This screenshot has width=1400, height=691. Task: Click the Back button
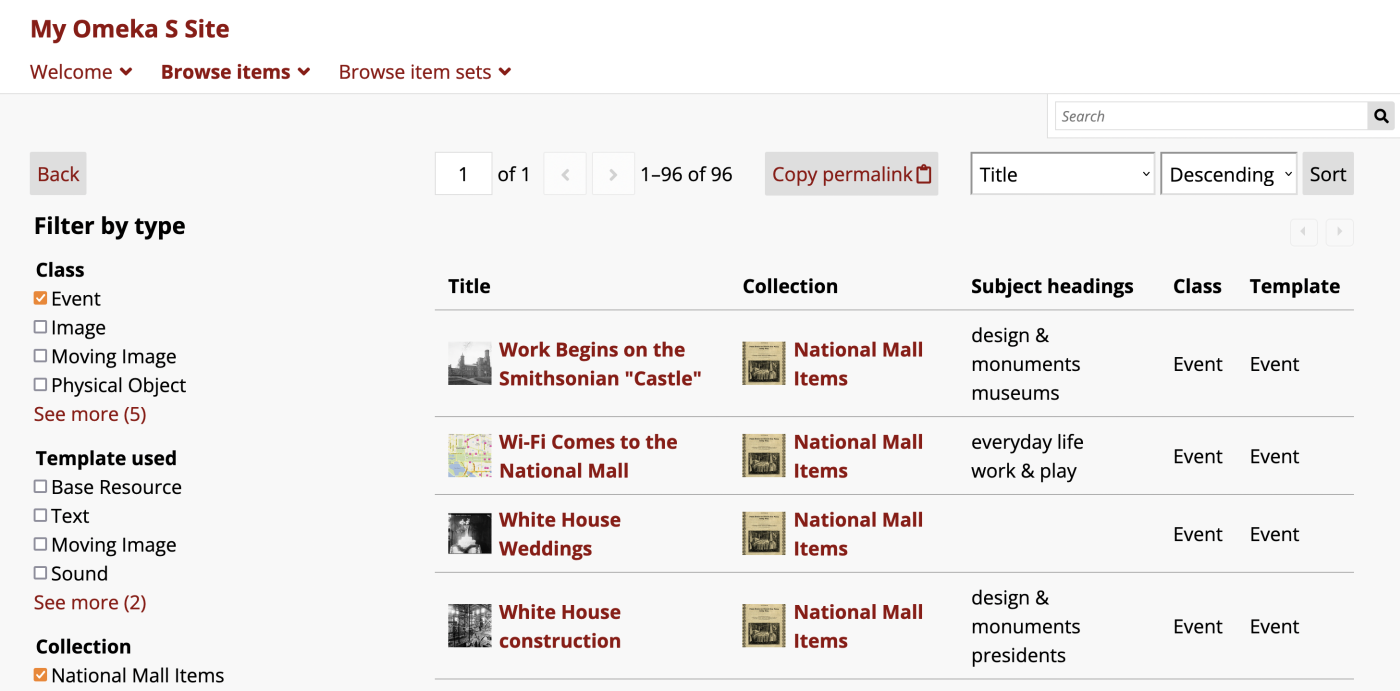tap(58, 174)
